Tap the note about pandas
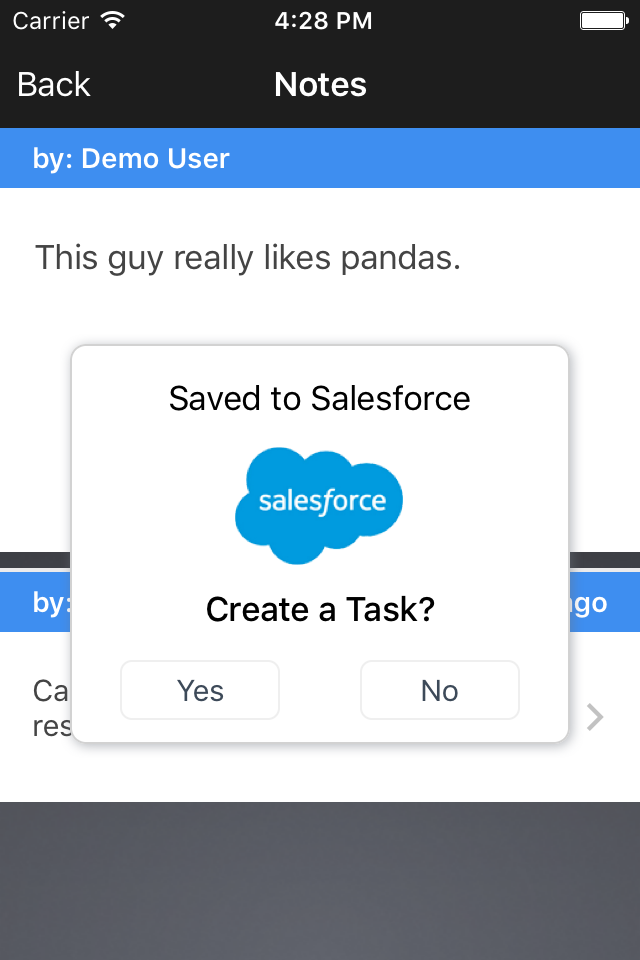This screenshot has height=960, width=640. 248,258
